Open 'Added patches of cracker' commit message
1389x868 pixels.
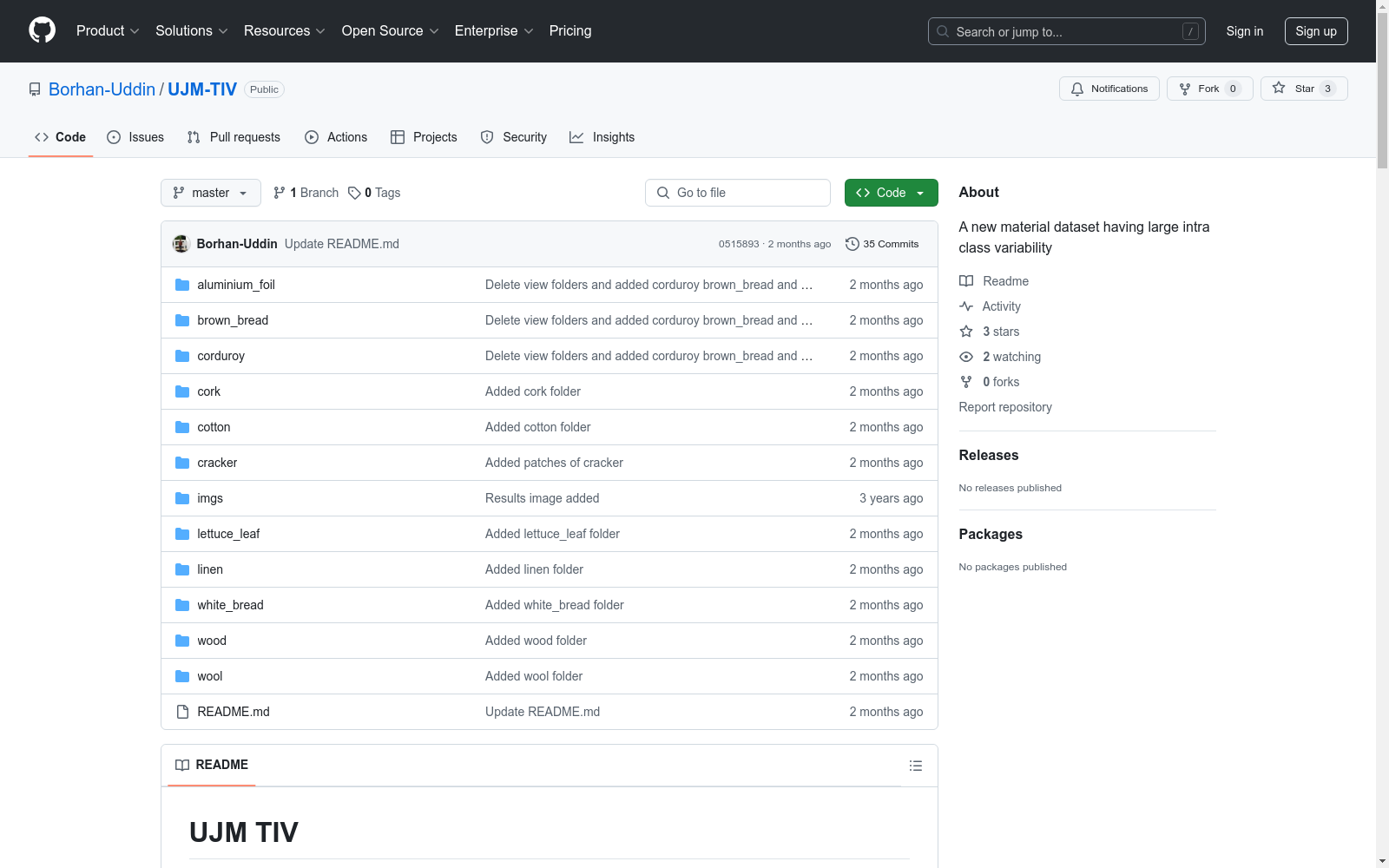(x=554, y=463)
